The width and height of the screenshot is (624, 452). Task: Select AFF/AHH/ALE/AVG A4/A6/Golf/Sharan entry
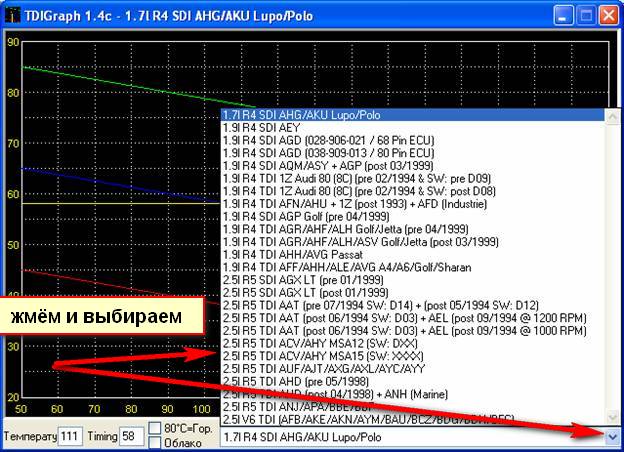412,267
